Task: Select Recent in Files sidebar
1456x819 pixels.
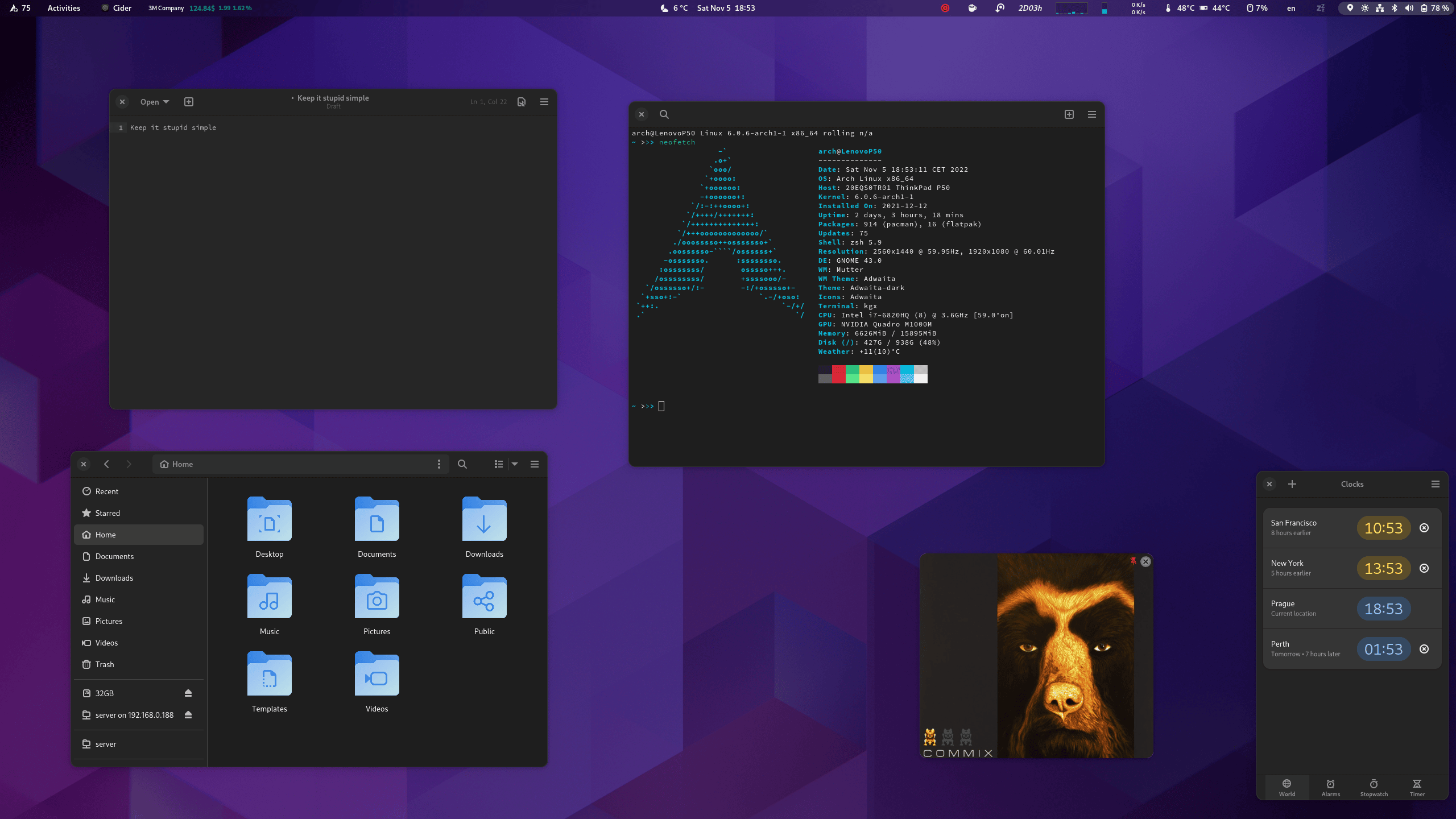Action: [139, 491]
